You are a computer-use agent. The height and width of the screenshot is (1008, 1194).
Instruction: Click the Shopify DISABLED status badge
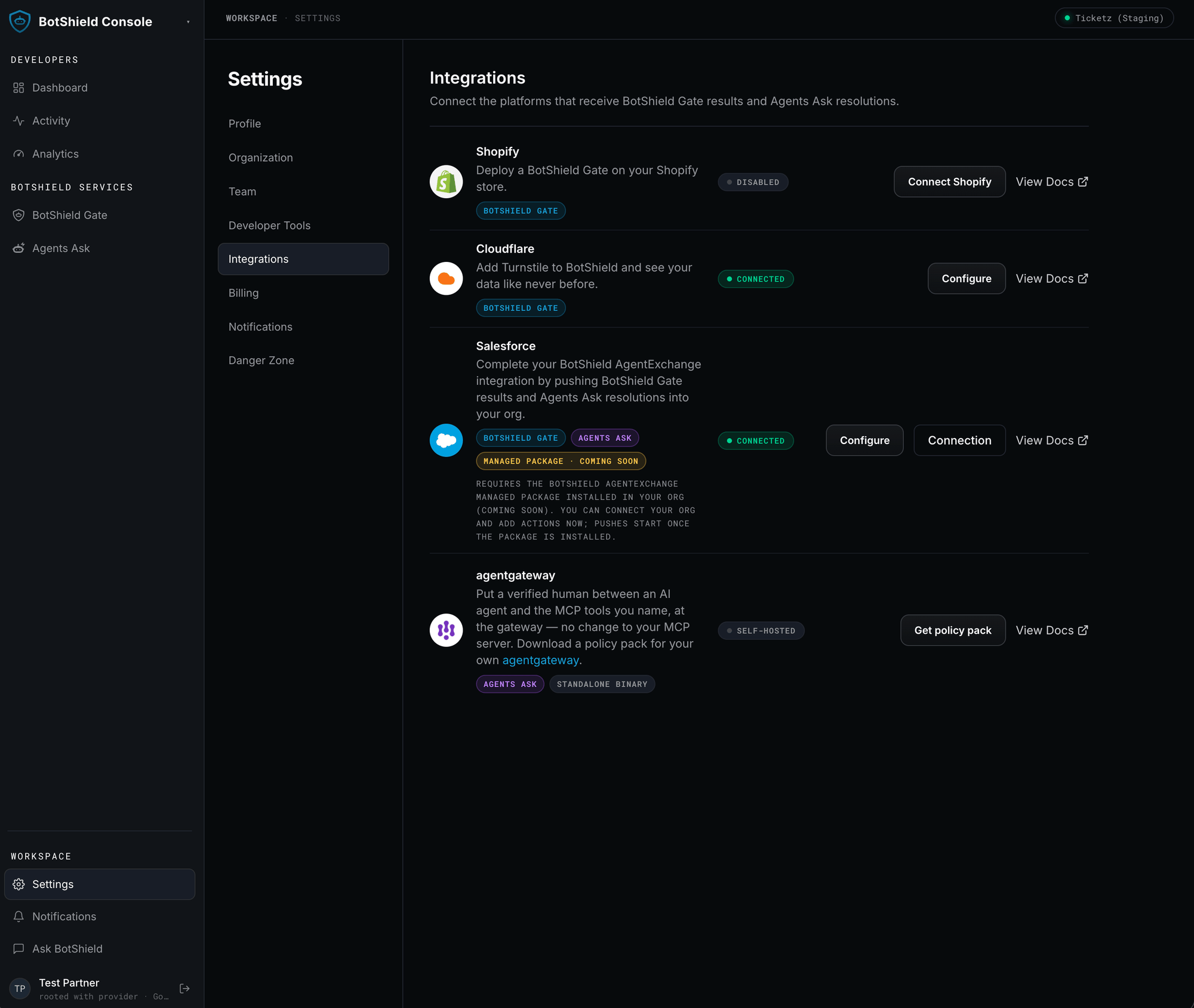click(x=753, y=182)
